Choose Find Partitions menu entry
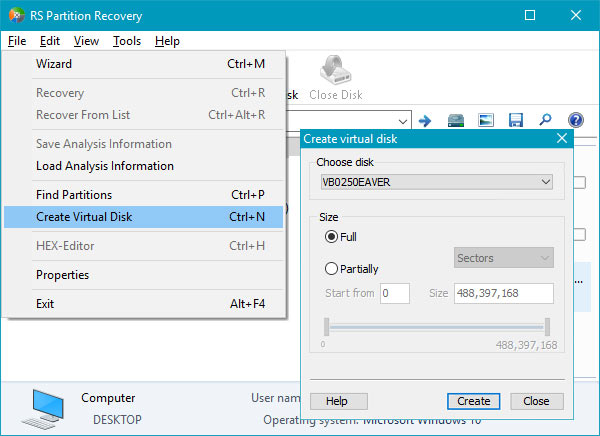The image size is (600, 436). pyautogui.click(x=143, y=194)
